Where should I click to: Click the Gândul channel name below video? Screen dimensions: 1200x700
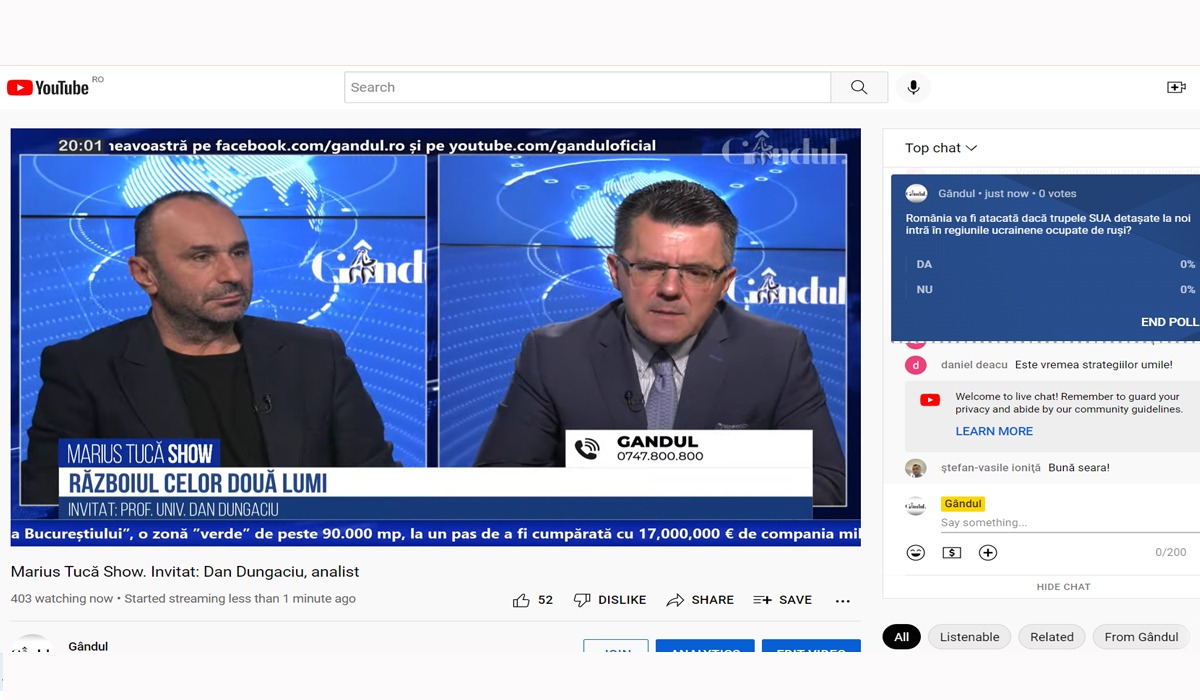88,646
